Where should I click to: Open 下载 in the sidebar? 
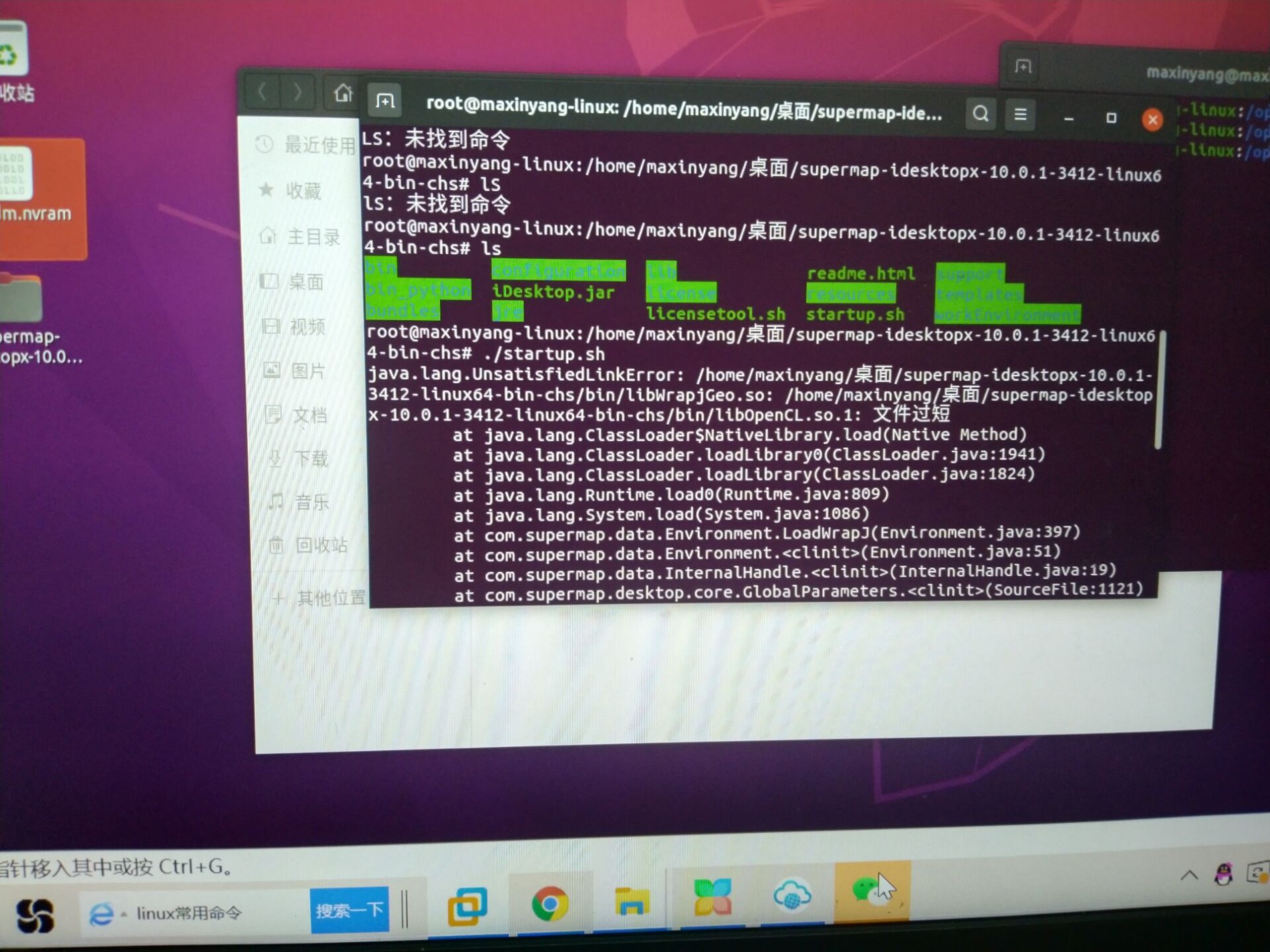tap(299, 458)
